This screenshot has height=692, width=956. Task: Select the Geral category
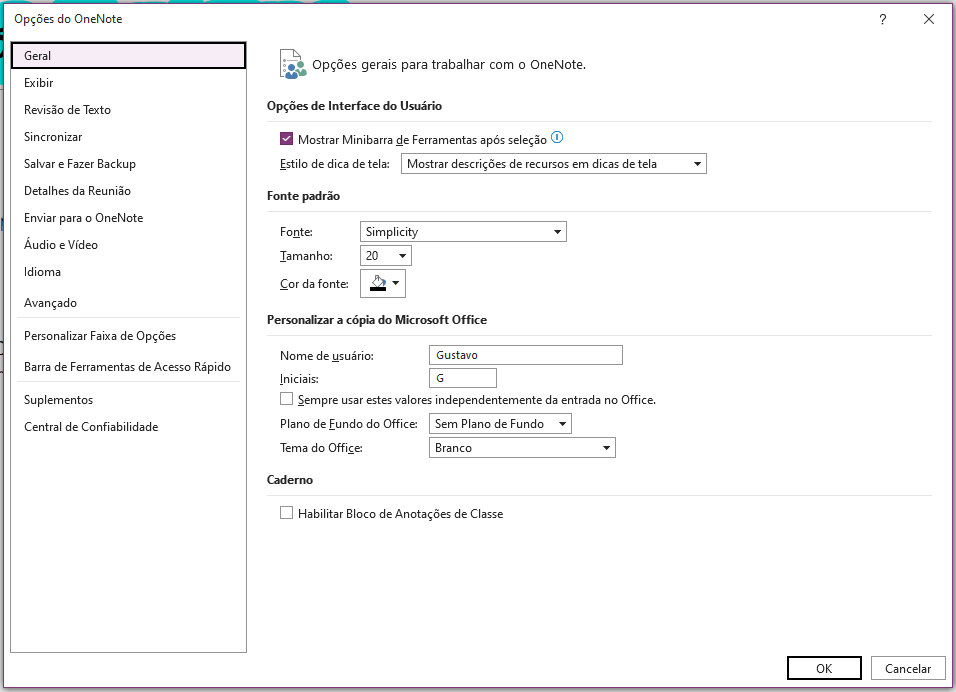click(129, 55)
